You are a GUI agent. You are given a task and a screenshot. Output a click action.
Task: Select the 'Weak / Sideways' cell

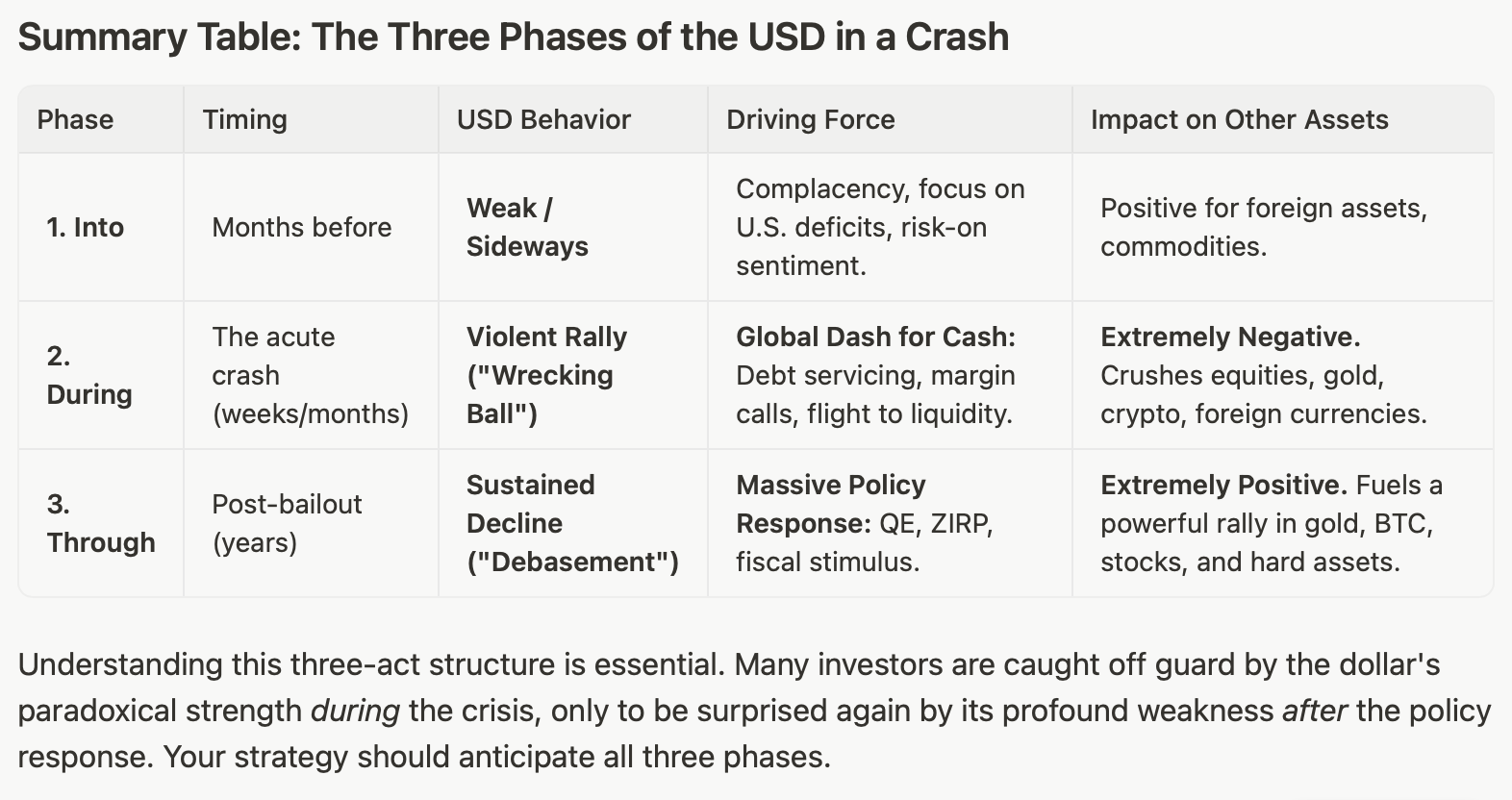click(527, 227)
